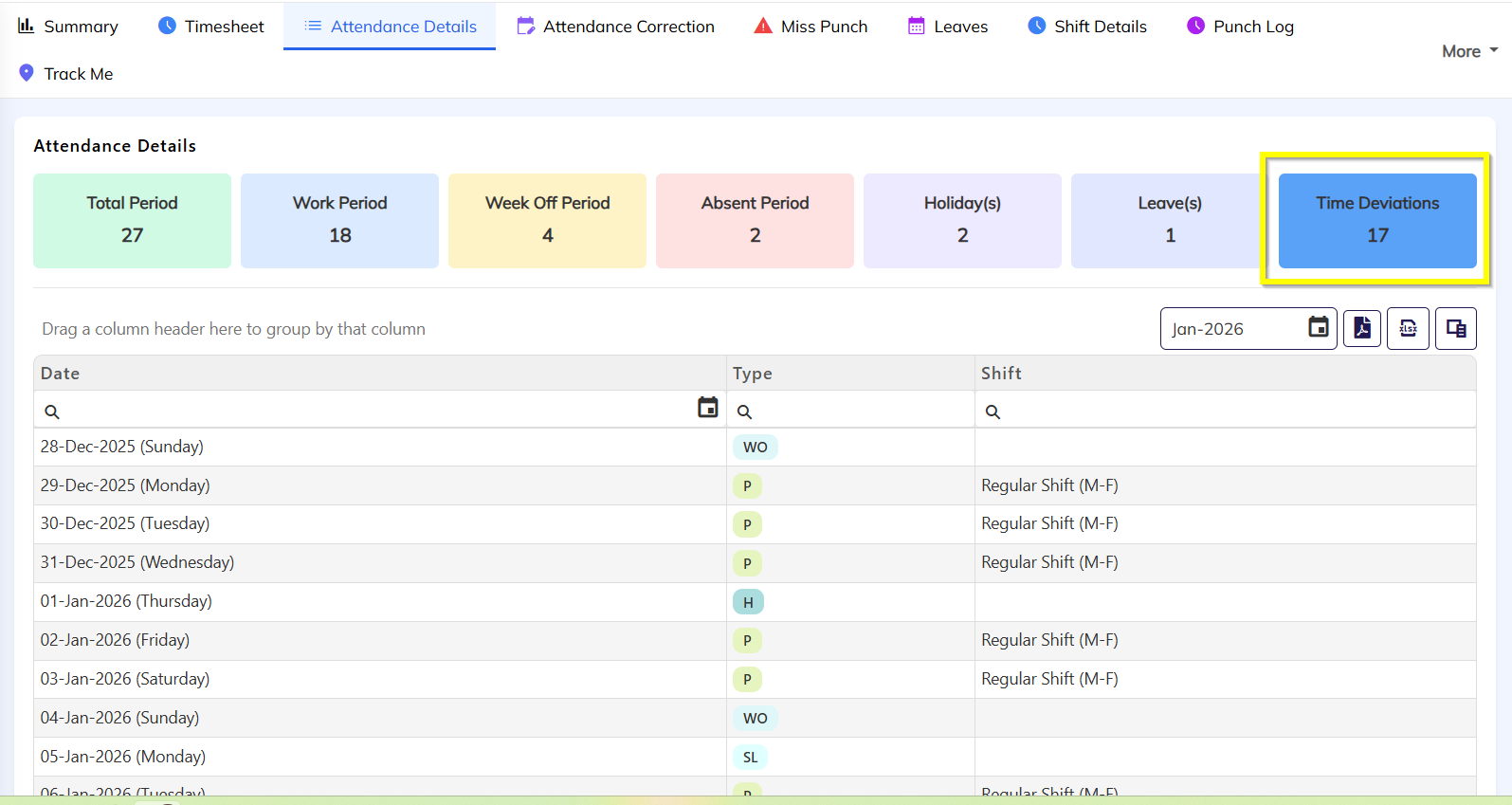The image size is (1512, 805).
Task: Open the Date filter calendar icon
Action: (707, 408)
